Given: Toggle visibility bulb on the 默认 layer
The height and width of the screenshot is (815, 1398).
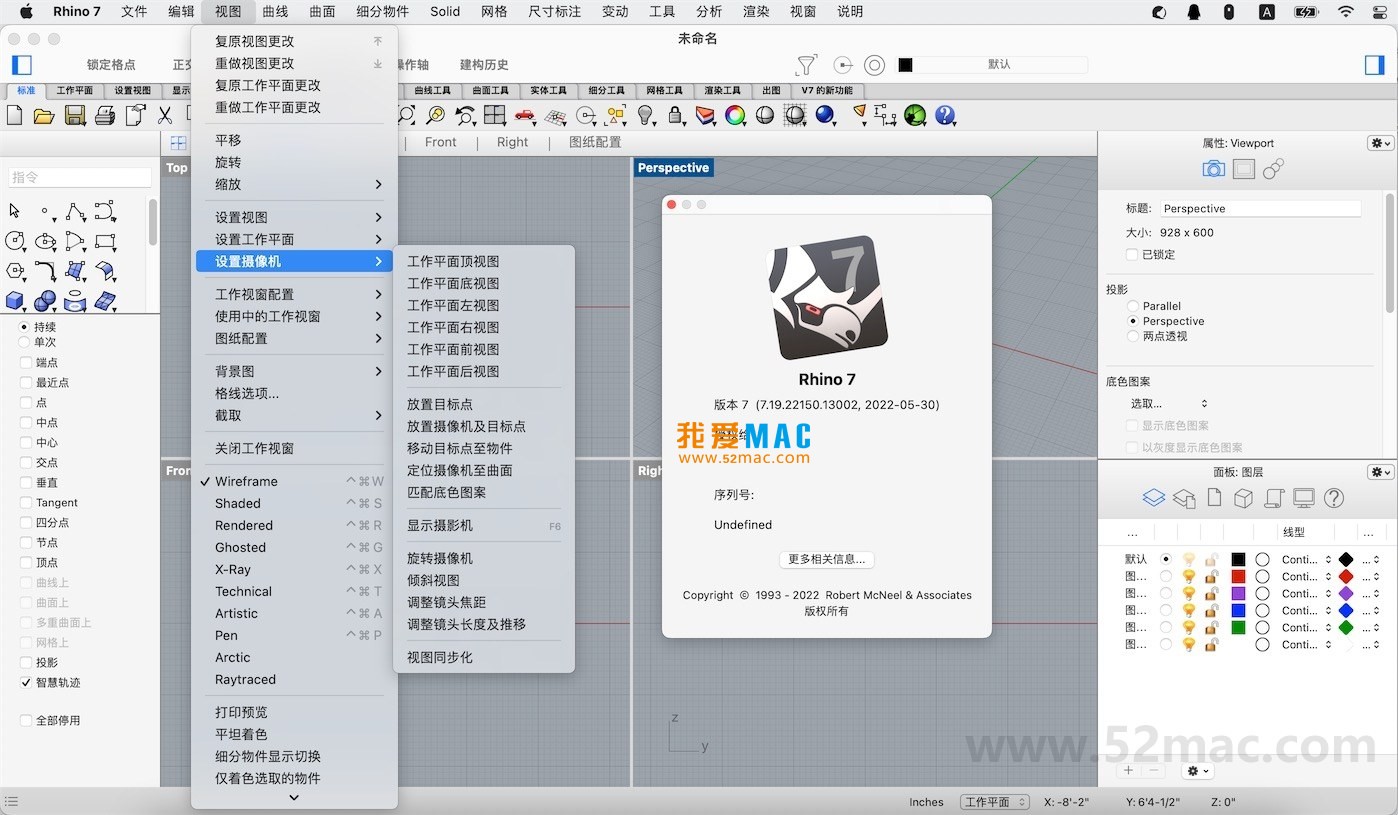Looking at the screenshot, I should point(1188,559).
